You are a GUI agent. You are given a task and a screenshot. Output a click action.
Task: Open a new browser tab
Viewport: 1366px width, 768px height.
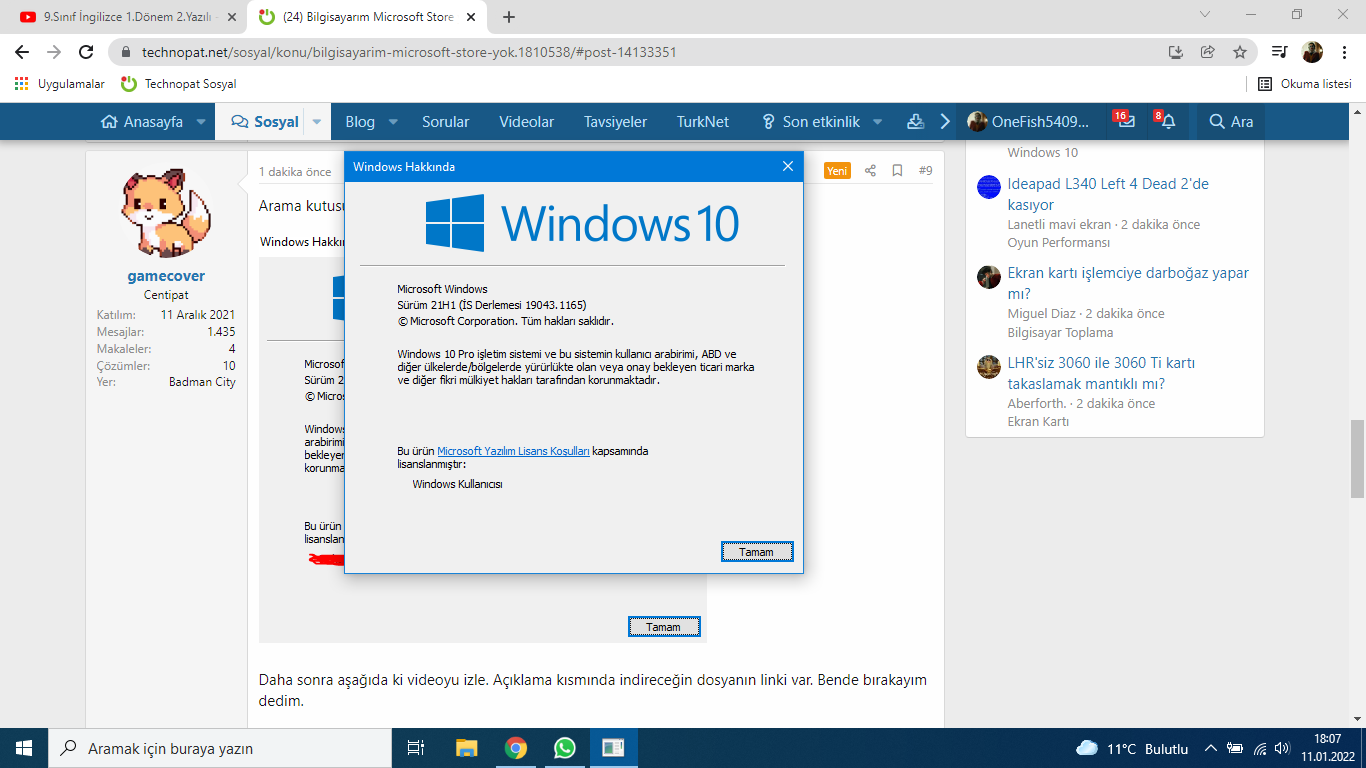point(509,17)
